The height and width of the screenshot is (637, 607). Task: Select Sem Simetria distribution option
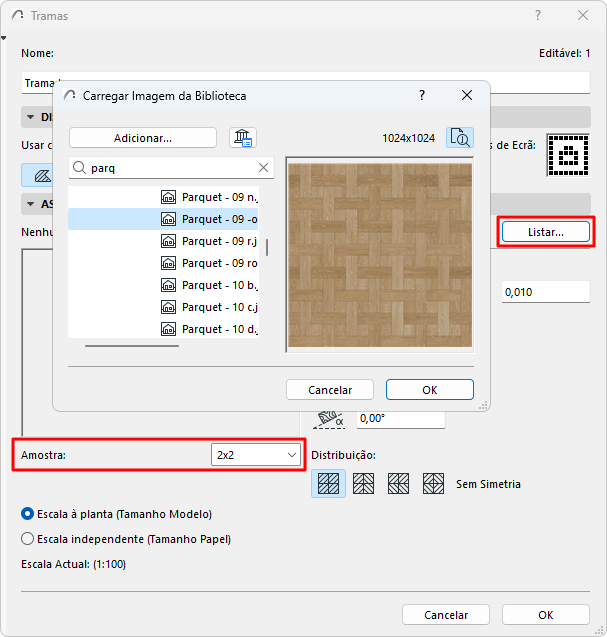[x=328, y=483]
